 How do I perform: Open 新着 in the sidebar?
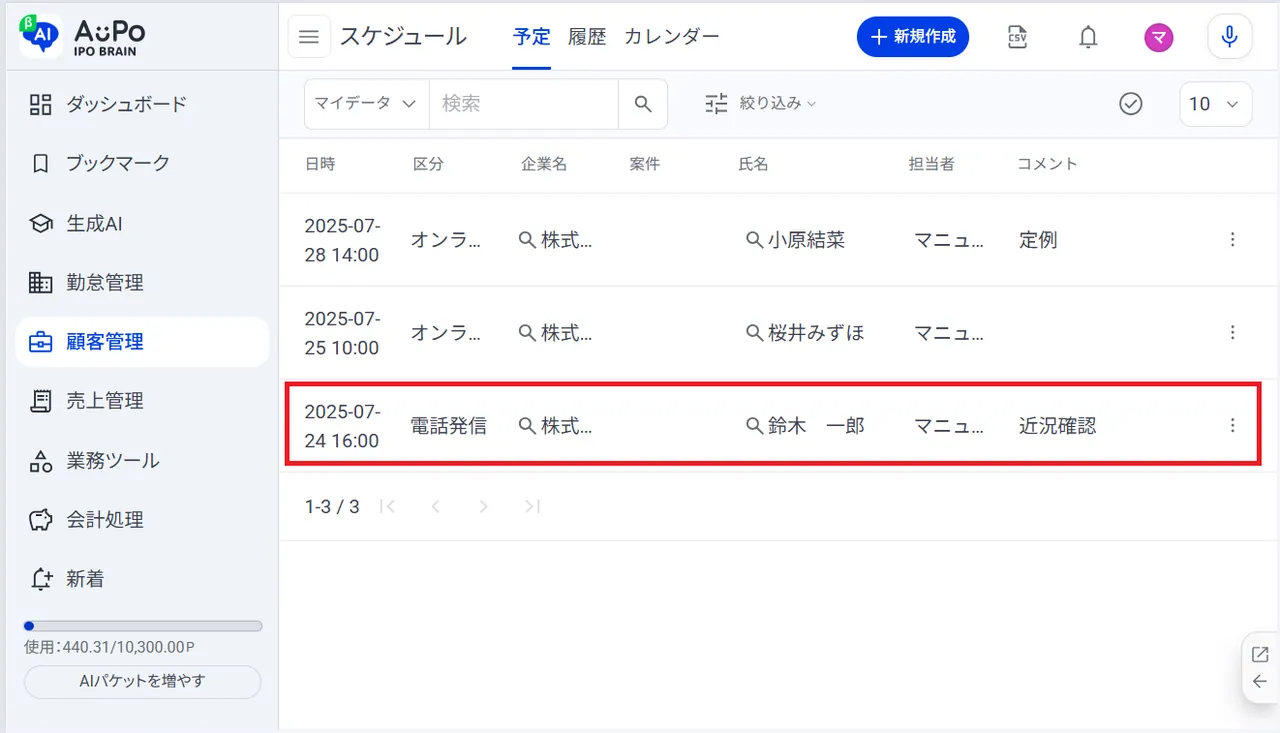pyautogui.click(x=142, y=579)
